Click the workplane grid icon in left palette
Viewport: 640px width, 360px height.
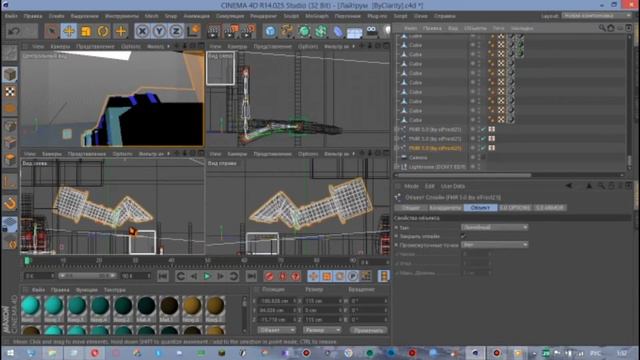point(10,224)
